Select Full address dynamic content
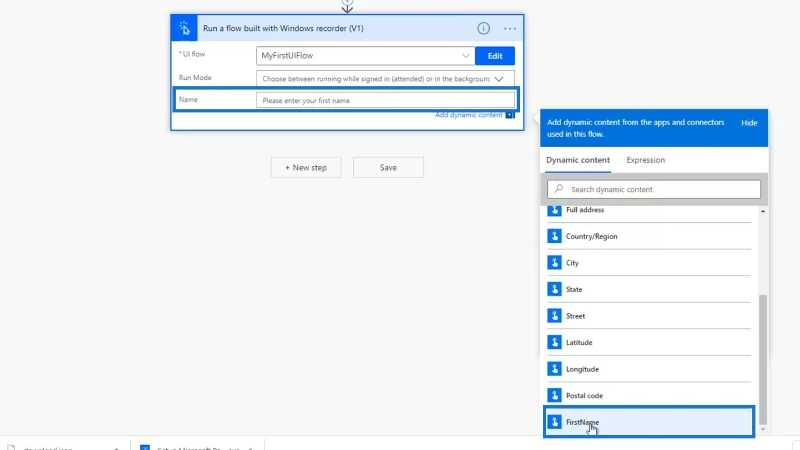The width and height of the screenshot is (800, 450). [x=649, y=210]
